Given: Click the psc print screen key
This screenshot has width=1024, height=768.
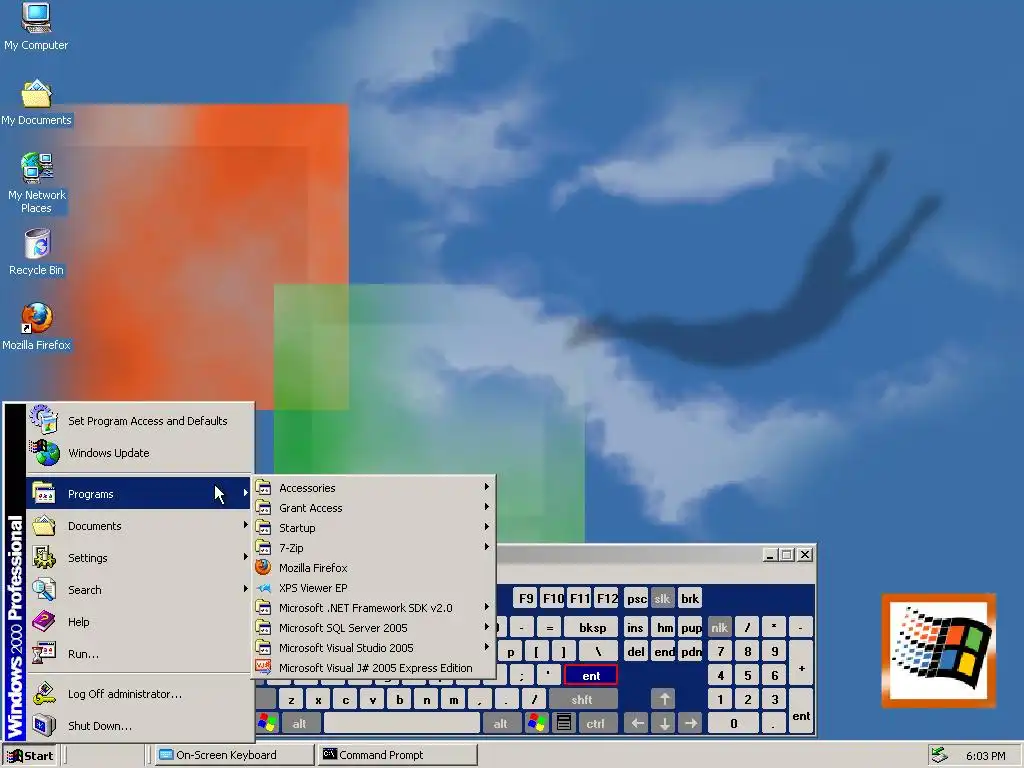Looking at the screenshot, I should coord(636,598).
